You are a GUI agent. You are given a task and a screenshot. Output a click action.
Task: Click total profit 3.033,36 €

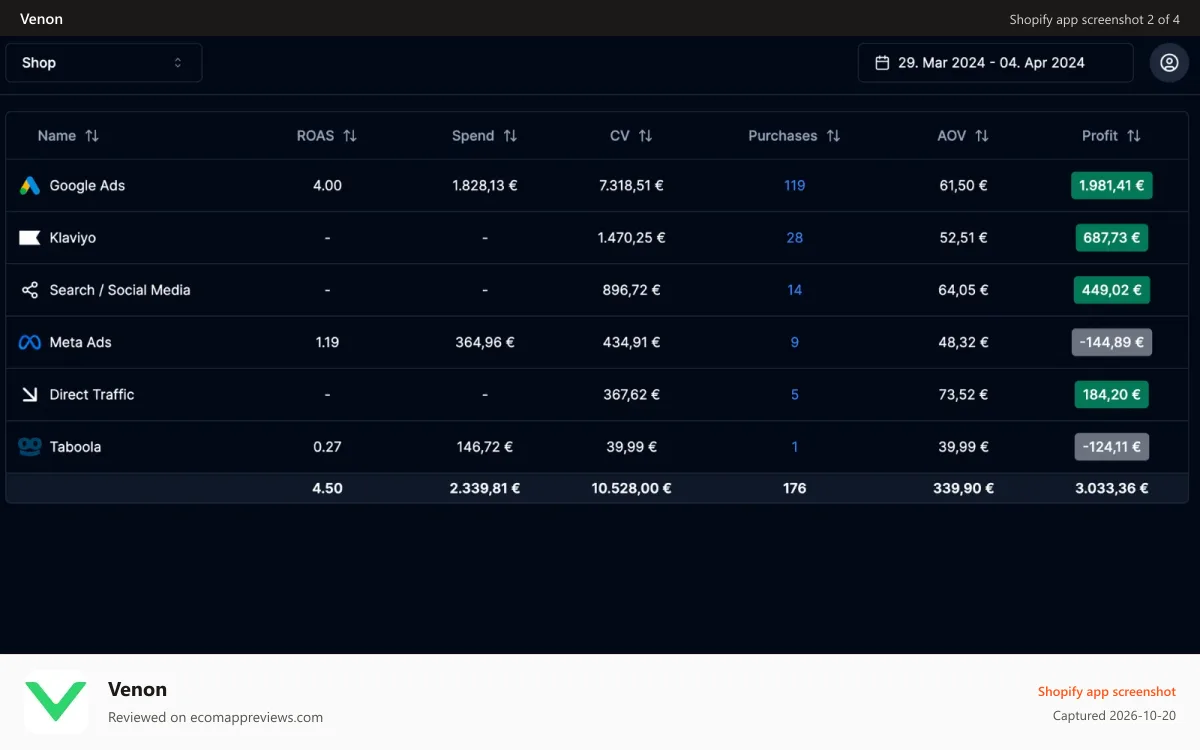click(1111, 488)
